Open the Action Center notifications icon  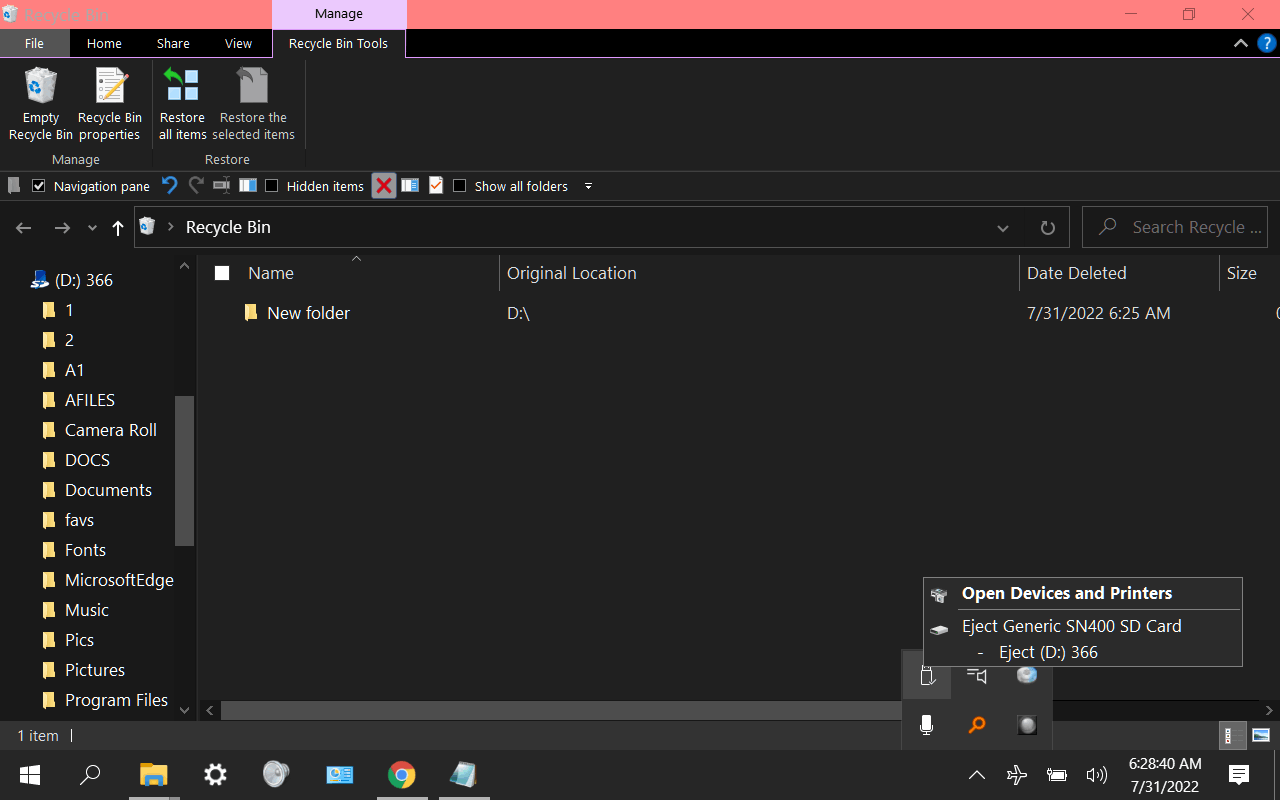[1239, 775]
